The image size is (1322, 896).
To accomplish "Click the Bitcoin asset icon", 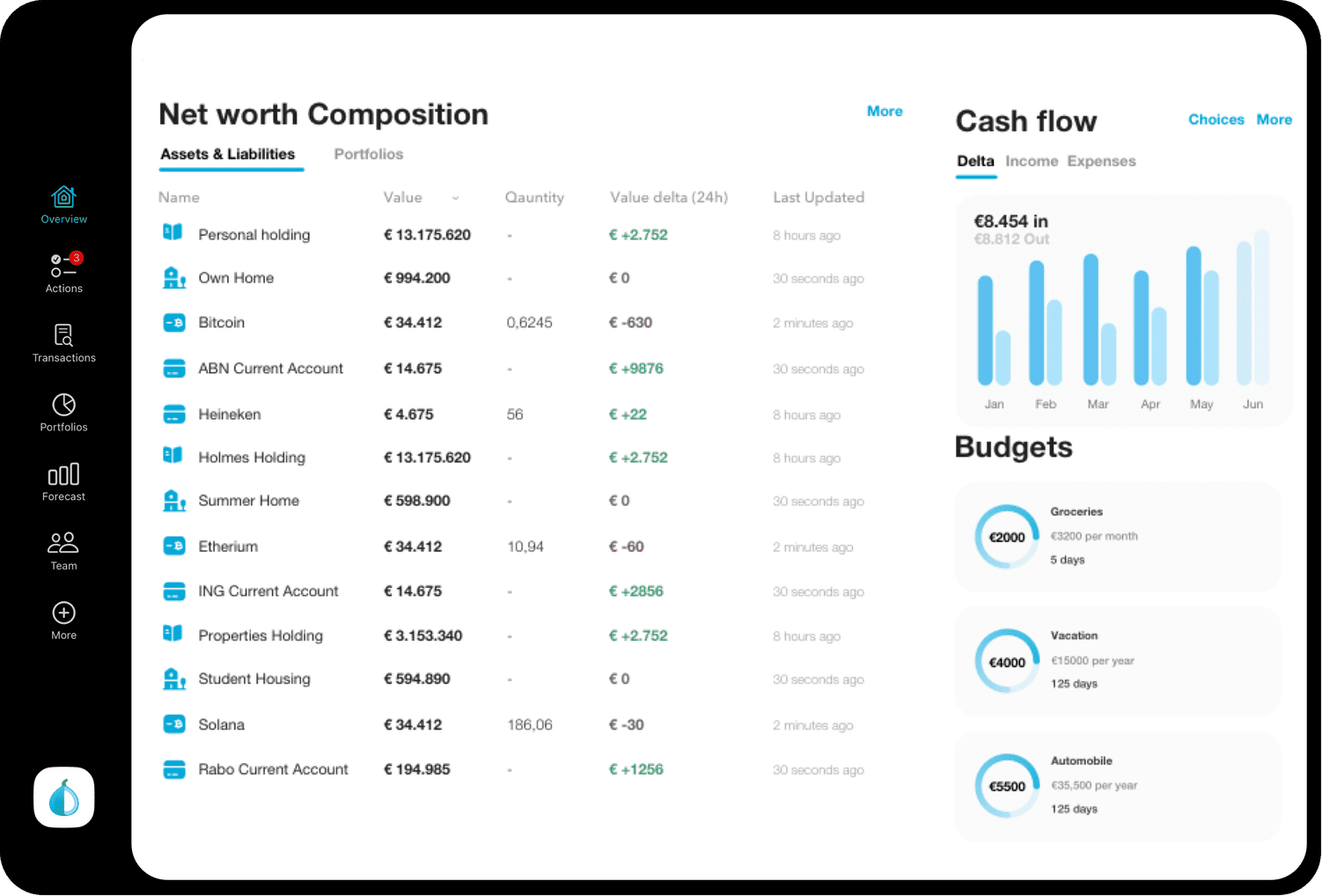I will [174, 323].
